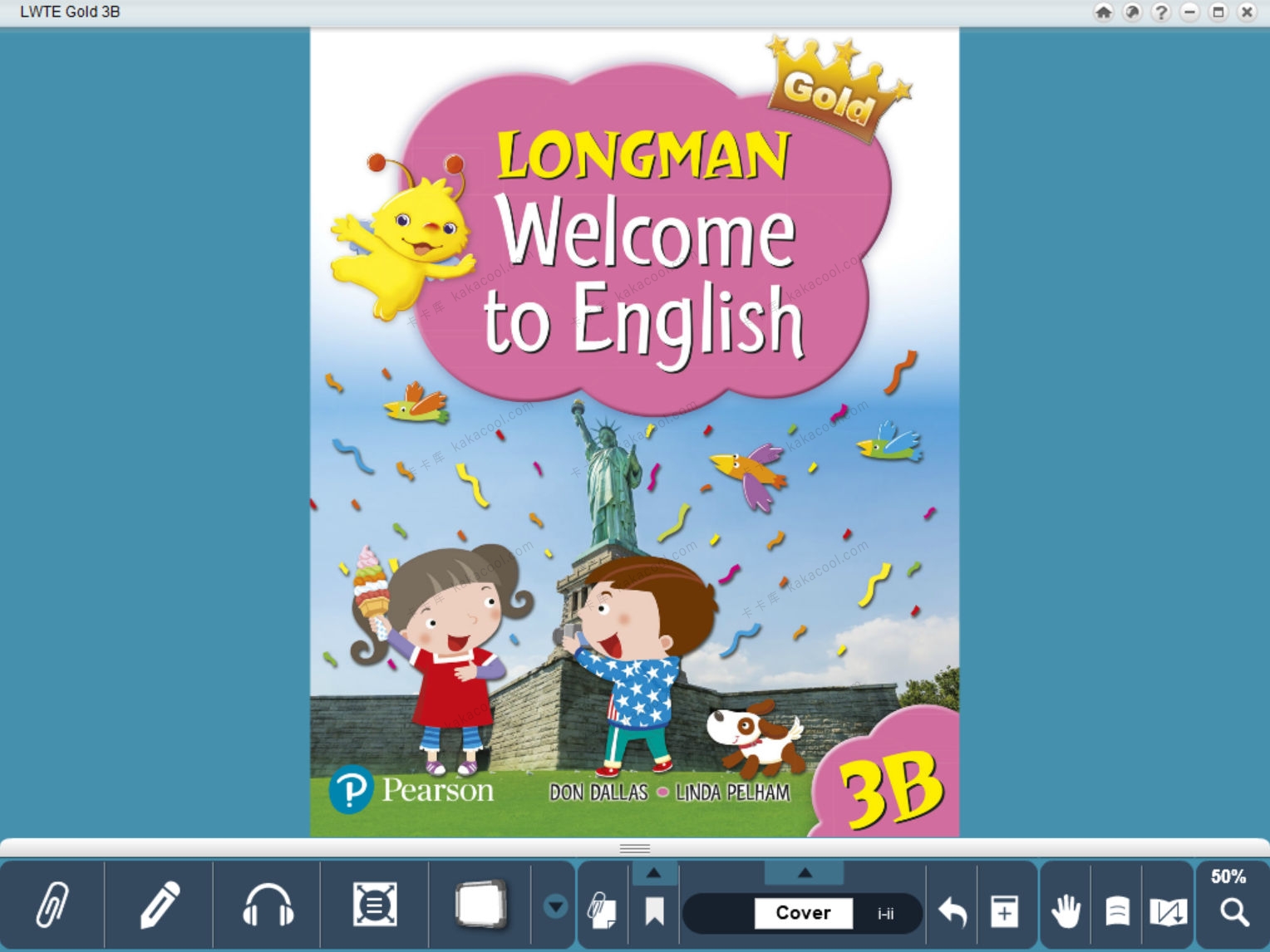Image resolution: width=1270 pixels, height=952 pixels.
Task: Click the page flip download icon
Action: [1168, 912]
